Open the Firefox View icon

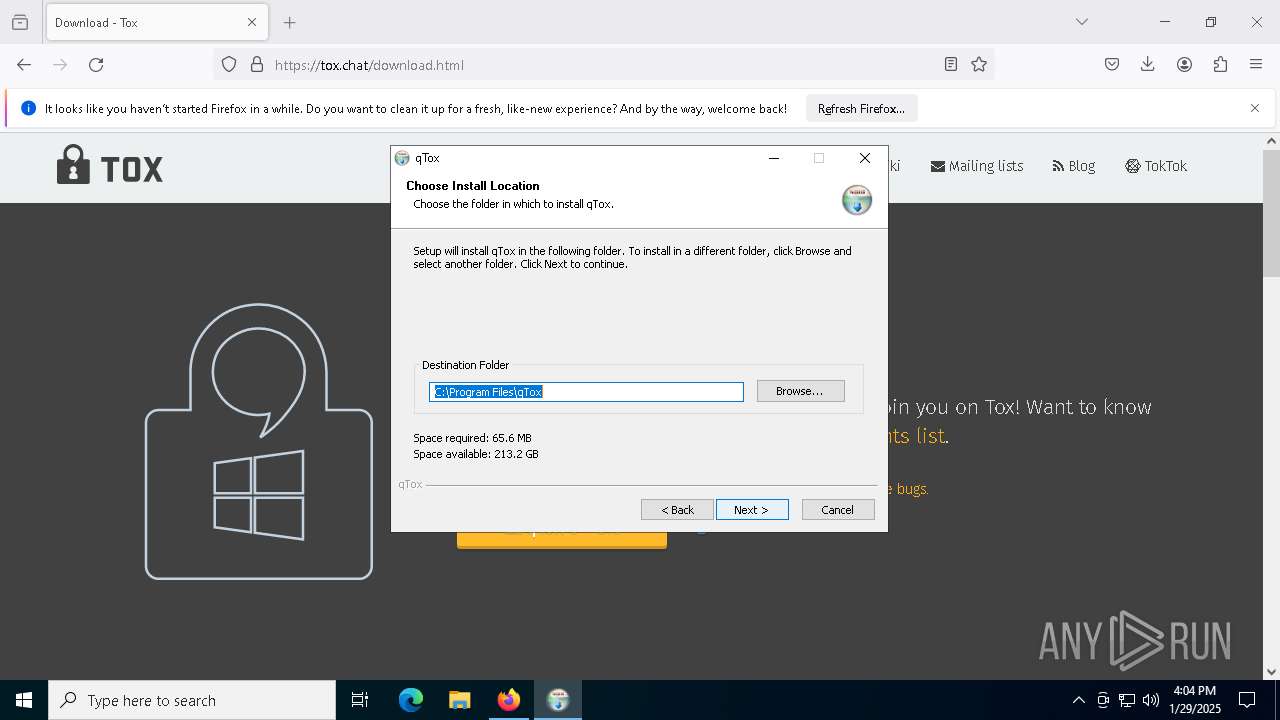[20, 22]
